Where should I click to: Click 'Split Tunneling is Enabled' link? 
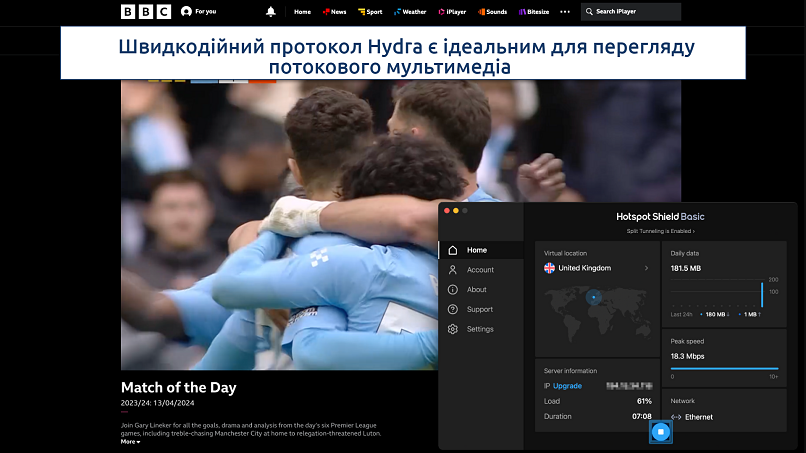(x=659, y=231)
